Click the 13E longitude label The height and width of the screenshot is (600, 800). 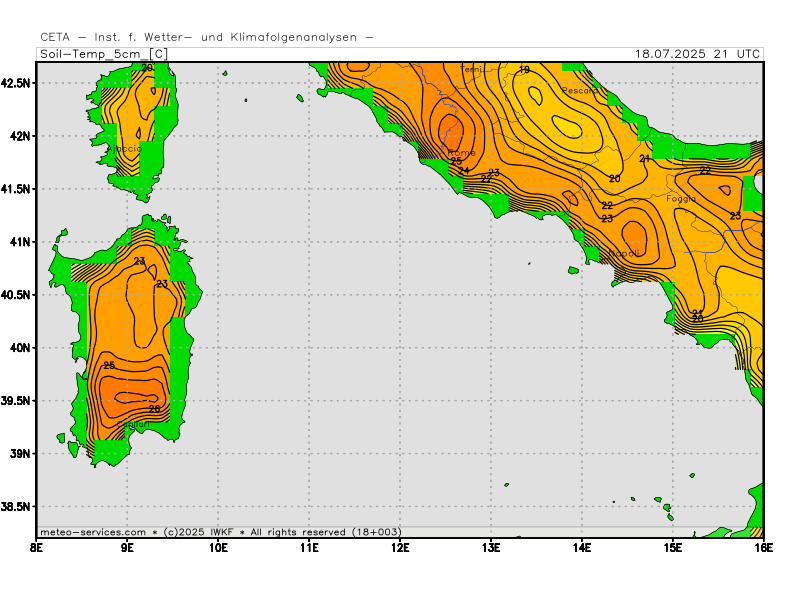coord(491,548)
